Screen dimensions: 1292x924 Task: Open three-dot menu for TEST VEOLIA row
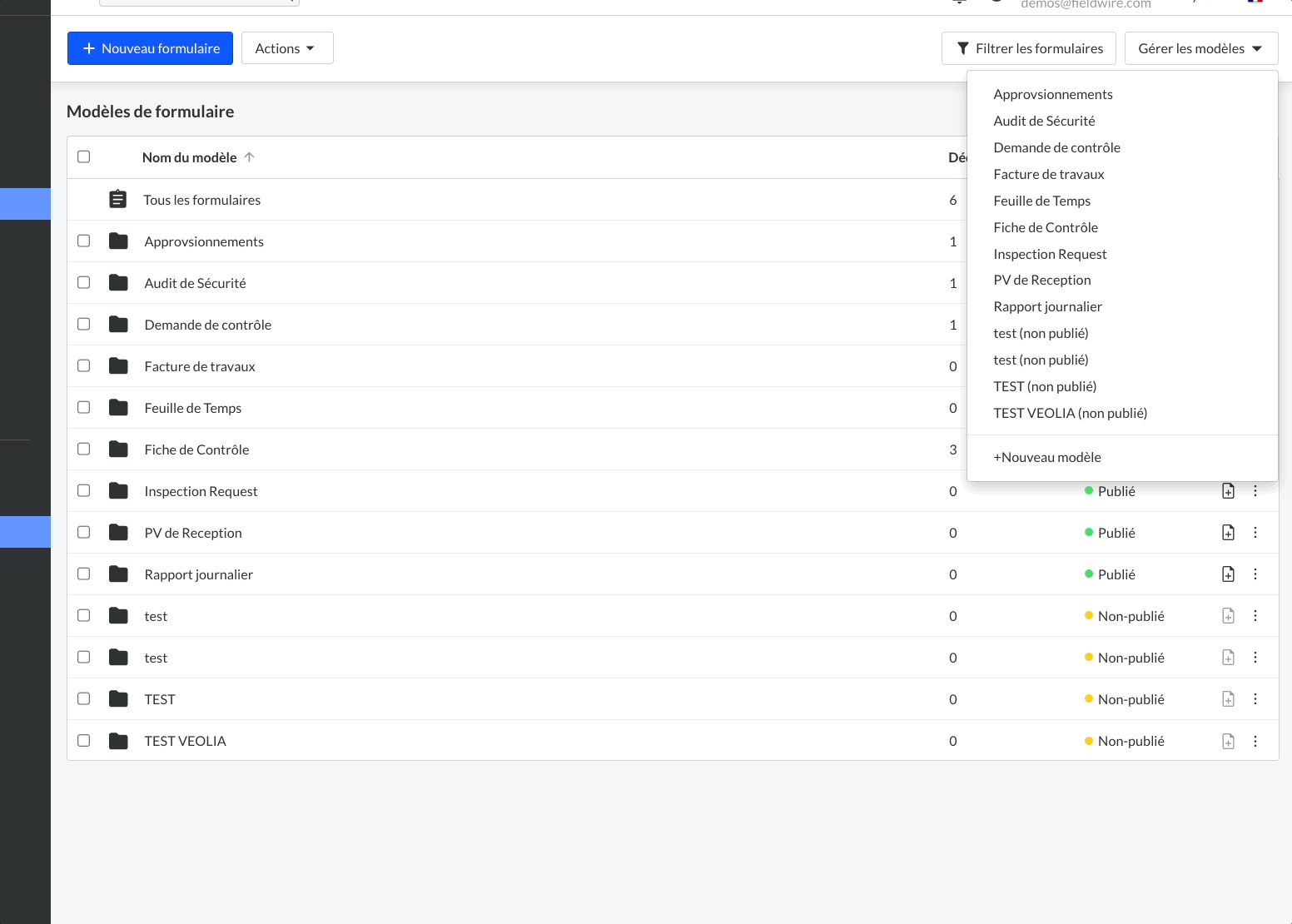(1255, 741)
